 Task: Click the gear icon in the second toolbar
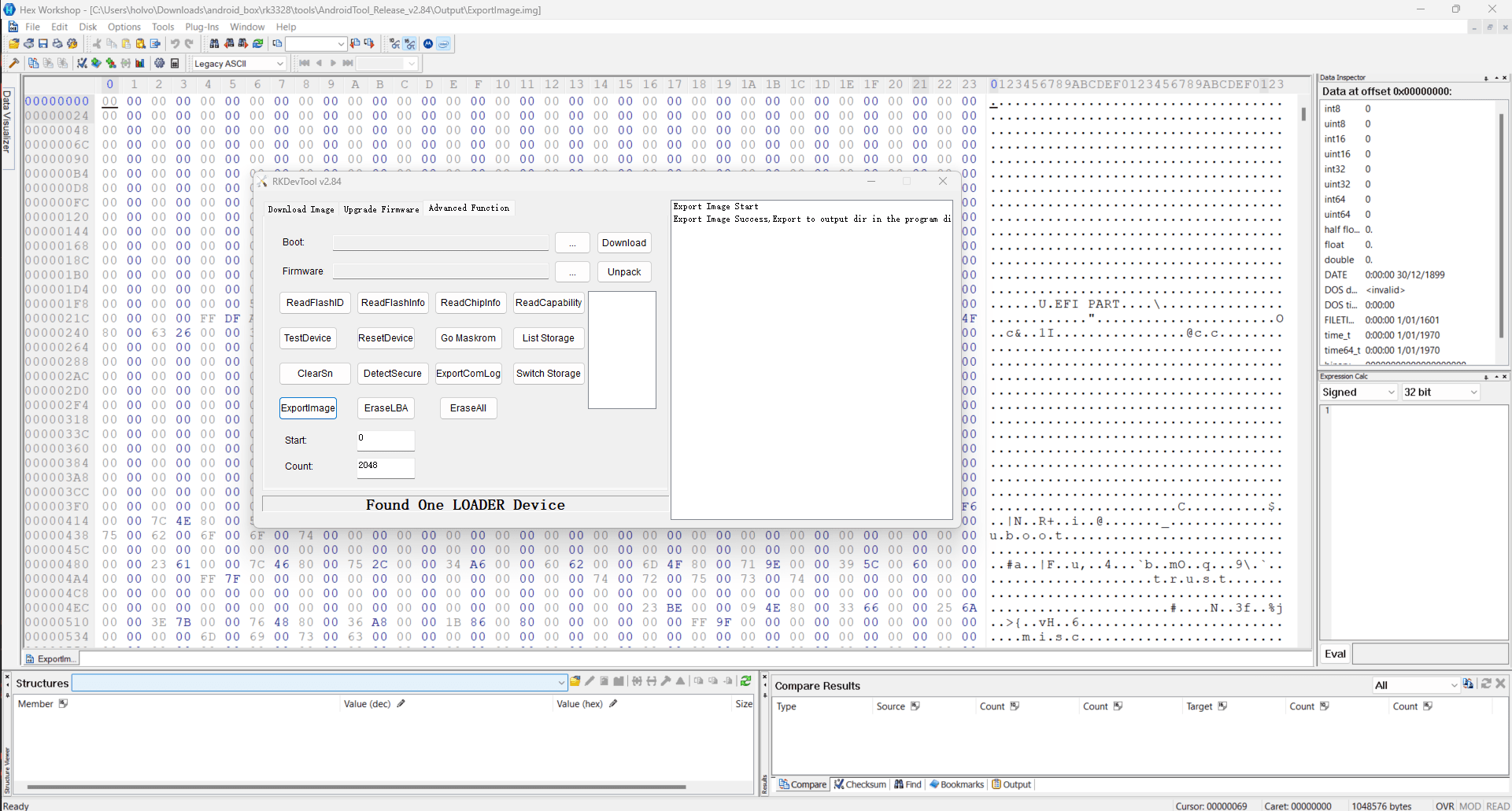click(x=160, y=64)
